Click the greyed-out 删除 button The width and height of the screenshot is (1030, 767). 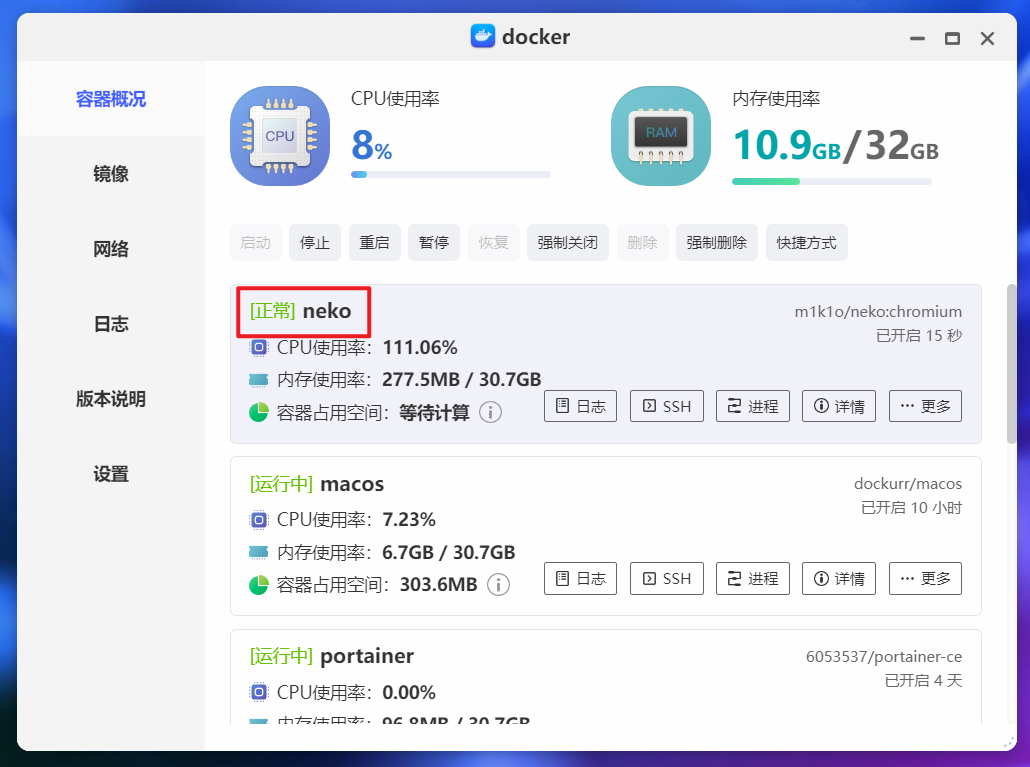point(642,242)
